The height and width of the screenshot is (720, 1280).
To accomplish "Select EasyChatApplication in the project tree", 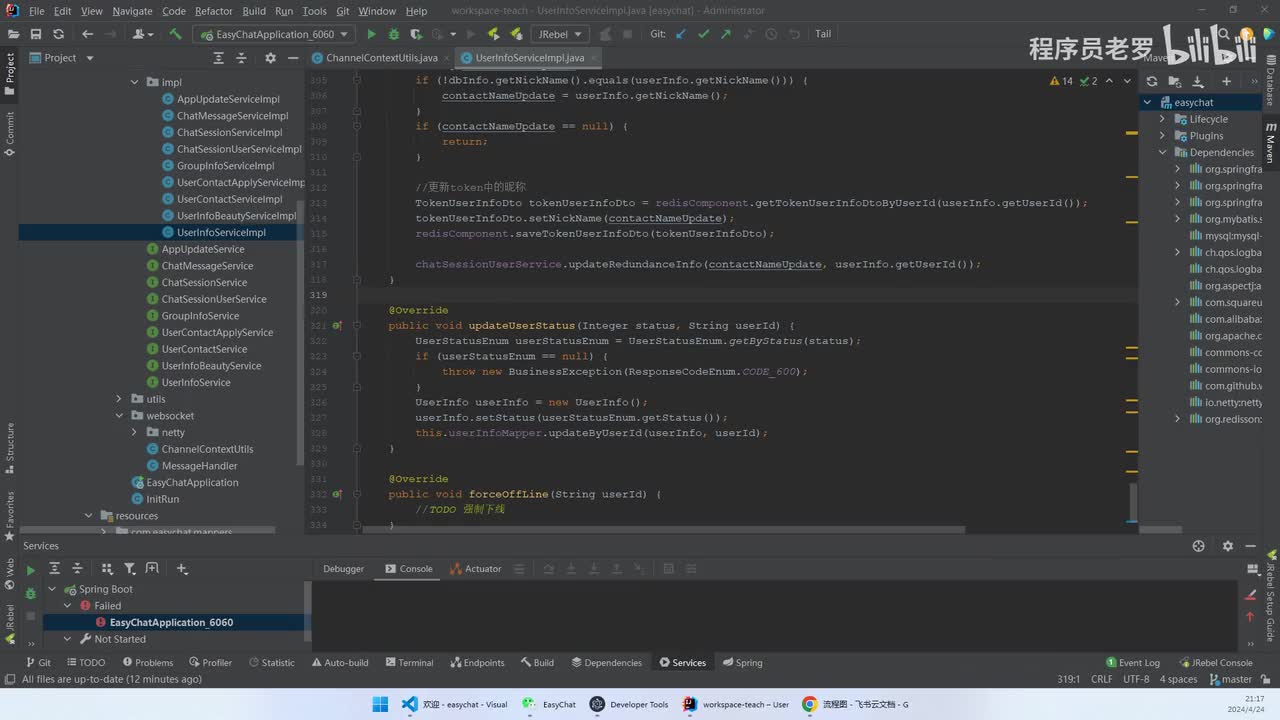I will [185, 482].
